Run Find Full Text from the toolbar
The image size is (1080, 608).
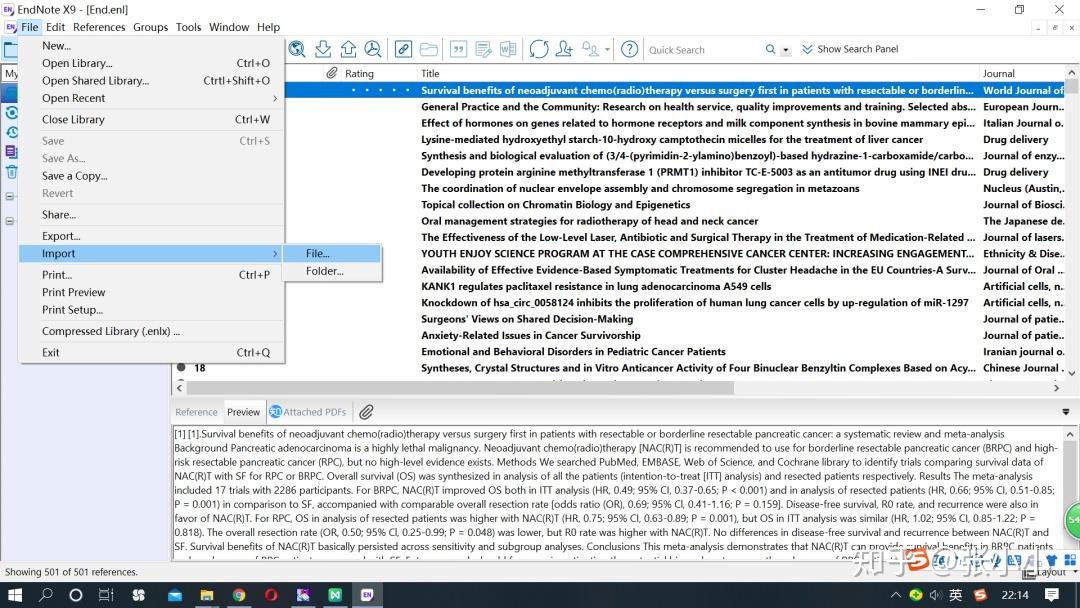tap(374, 48)
